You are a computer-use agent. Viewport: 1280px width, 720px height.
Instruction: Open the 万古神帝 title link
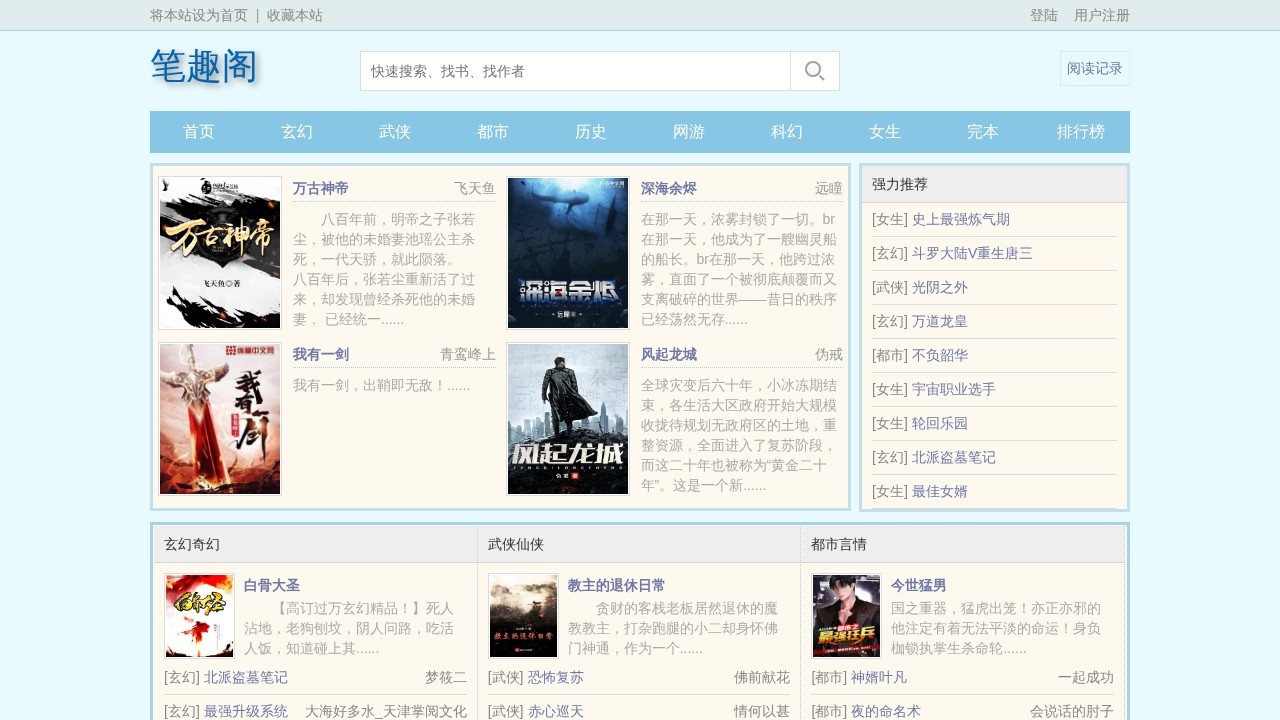pyautogui.click(x=321, y=188)
